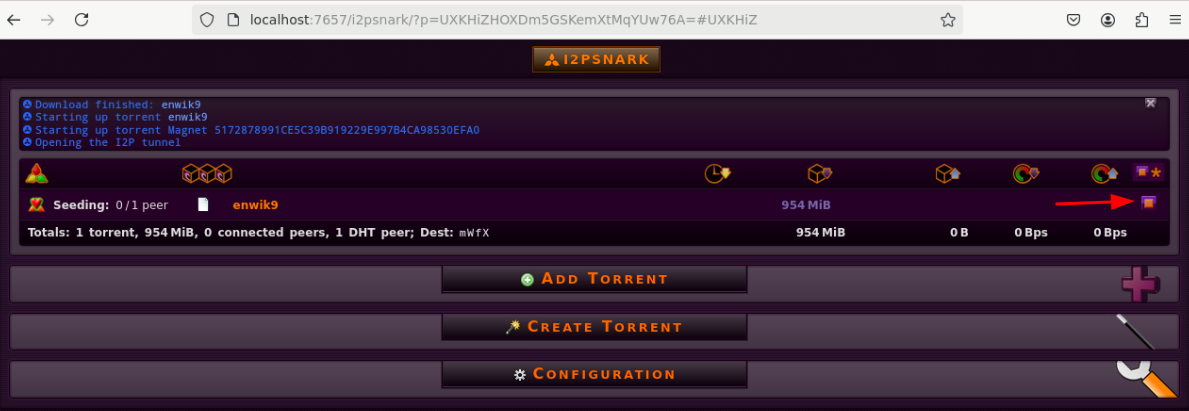Open the browser extensions menu
Viewport: 1189px width, 411px height.
click(1142, 20)
